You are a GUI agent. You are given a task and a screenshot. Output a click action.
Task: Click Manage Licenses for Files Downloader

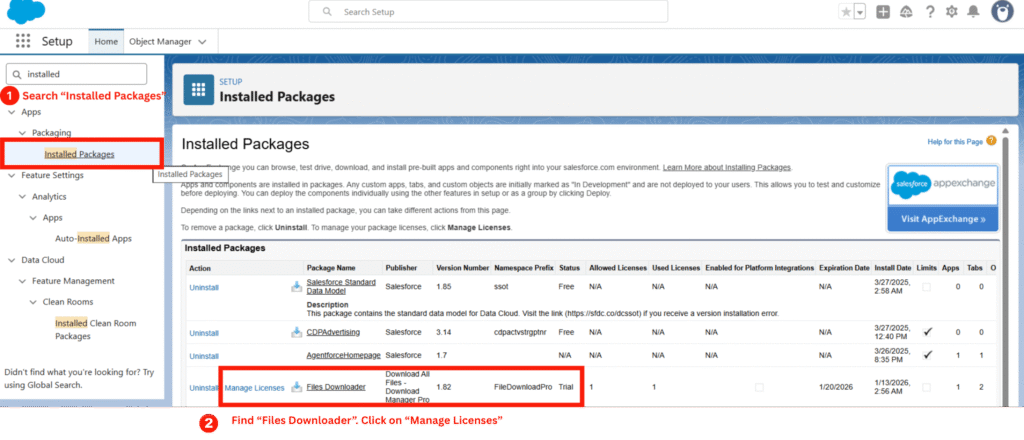[x=255, y=388]
